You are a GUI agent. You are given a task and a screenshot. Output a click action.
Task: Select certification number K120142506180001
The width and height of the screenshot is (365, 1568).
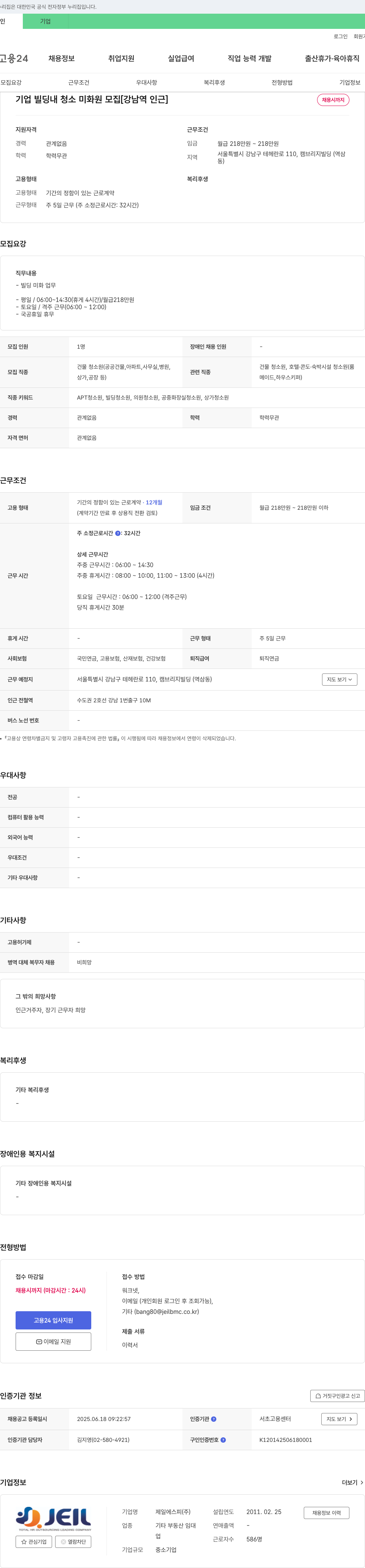click(x=286, y=1440)
